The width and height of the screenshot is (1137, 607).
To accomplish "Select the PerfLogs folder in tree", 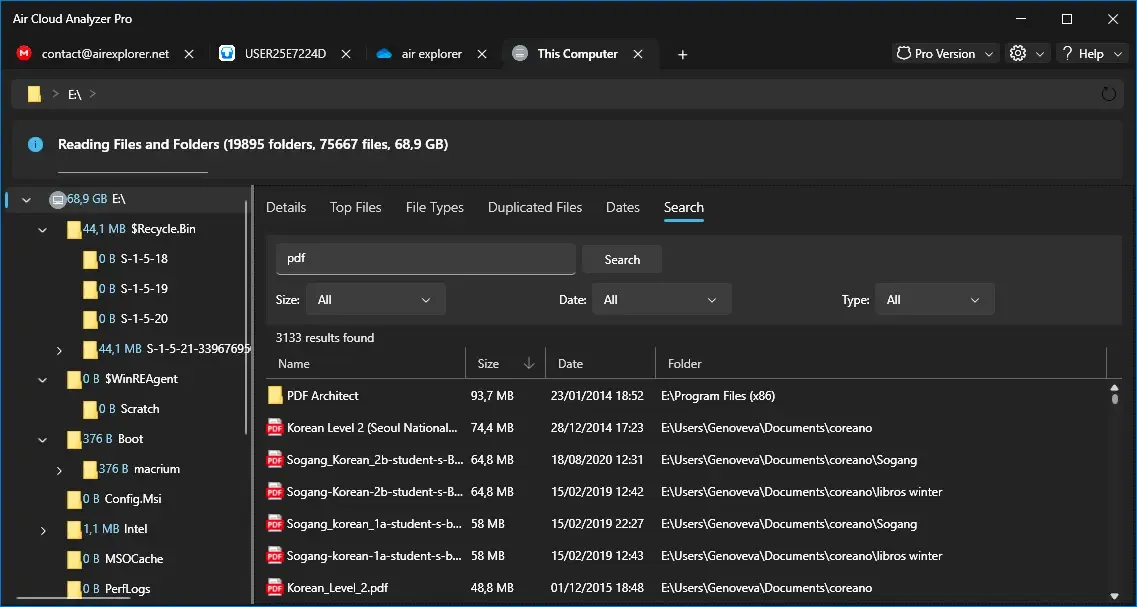I will point(128,589).
